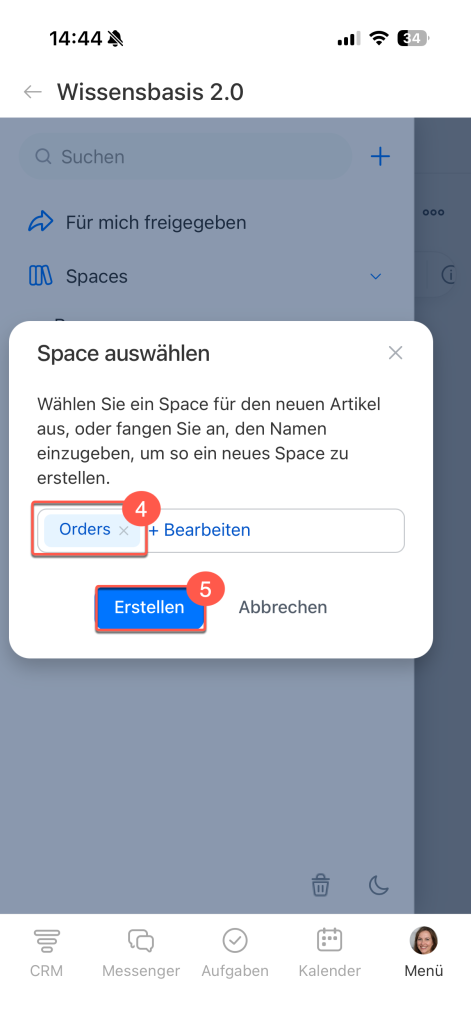Tap the Spaces books icon
Viewport: 471px width, 1024px height.
[41, 276]
